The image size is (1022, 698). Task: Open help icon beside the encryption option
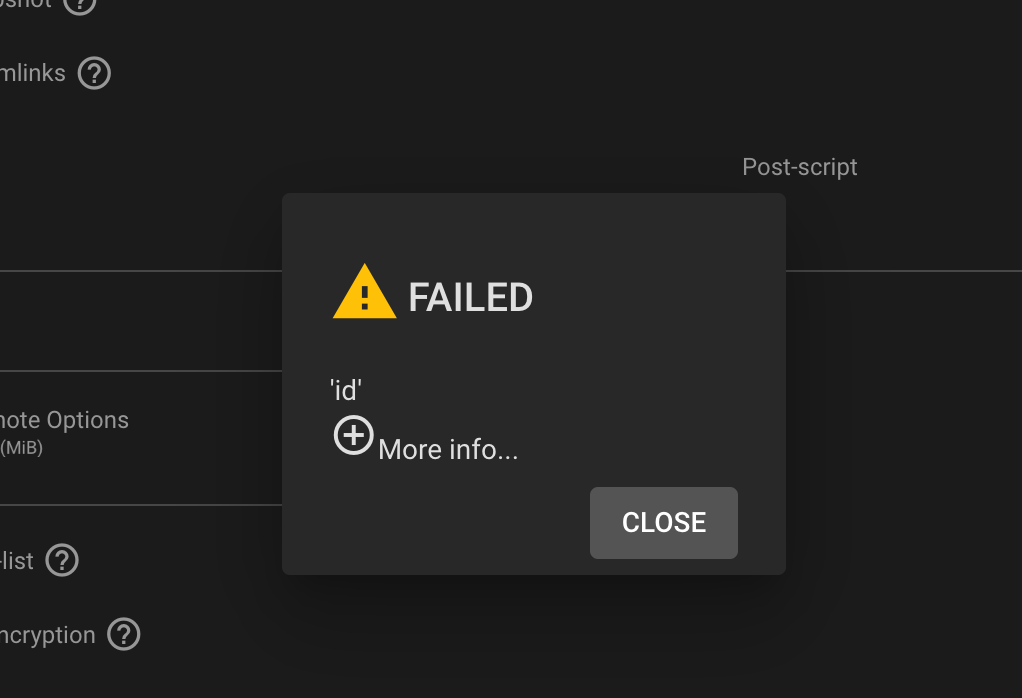(x=124, y=634)
